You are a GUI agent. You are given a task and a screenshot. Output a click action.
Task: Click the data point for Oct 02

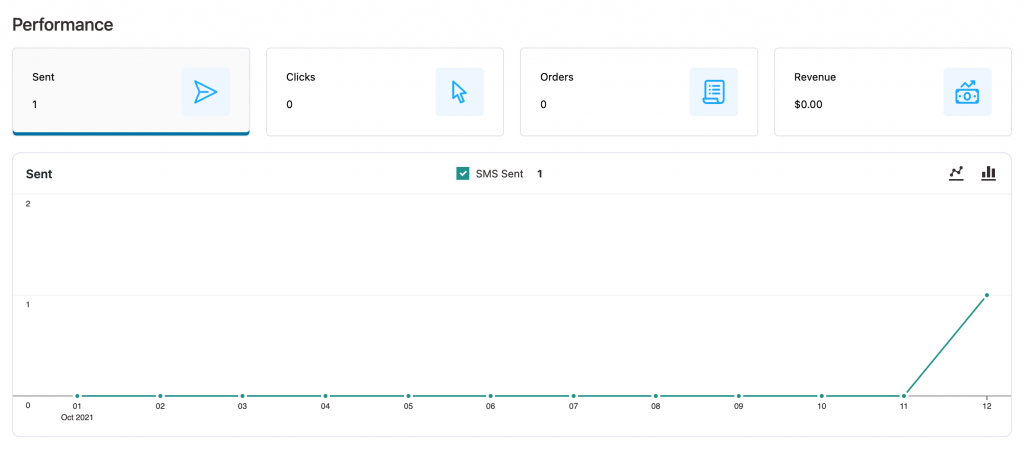tap(160, 396)
